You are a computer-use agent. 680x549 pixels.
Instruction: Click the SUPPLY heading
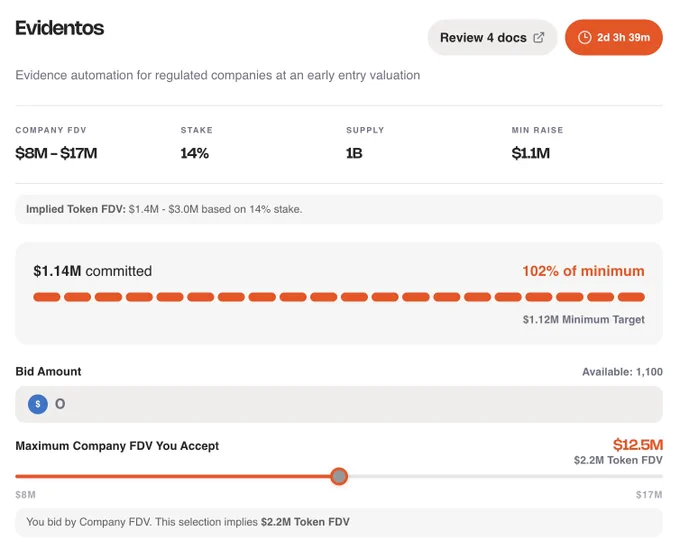coord(365,130)
